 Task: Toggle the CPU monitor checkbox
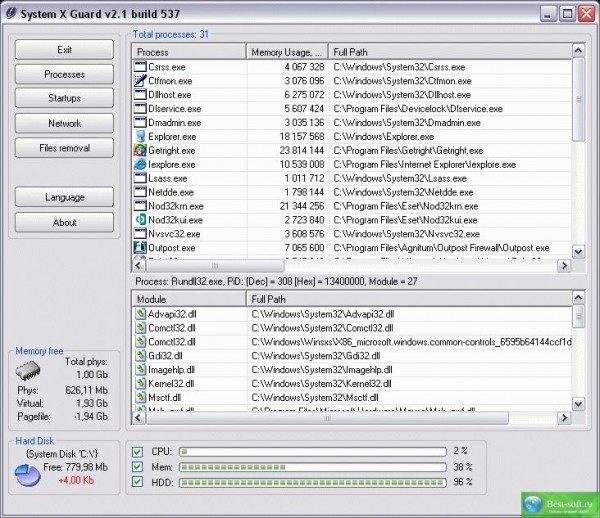(137, 452)
